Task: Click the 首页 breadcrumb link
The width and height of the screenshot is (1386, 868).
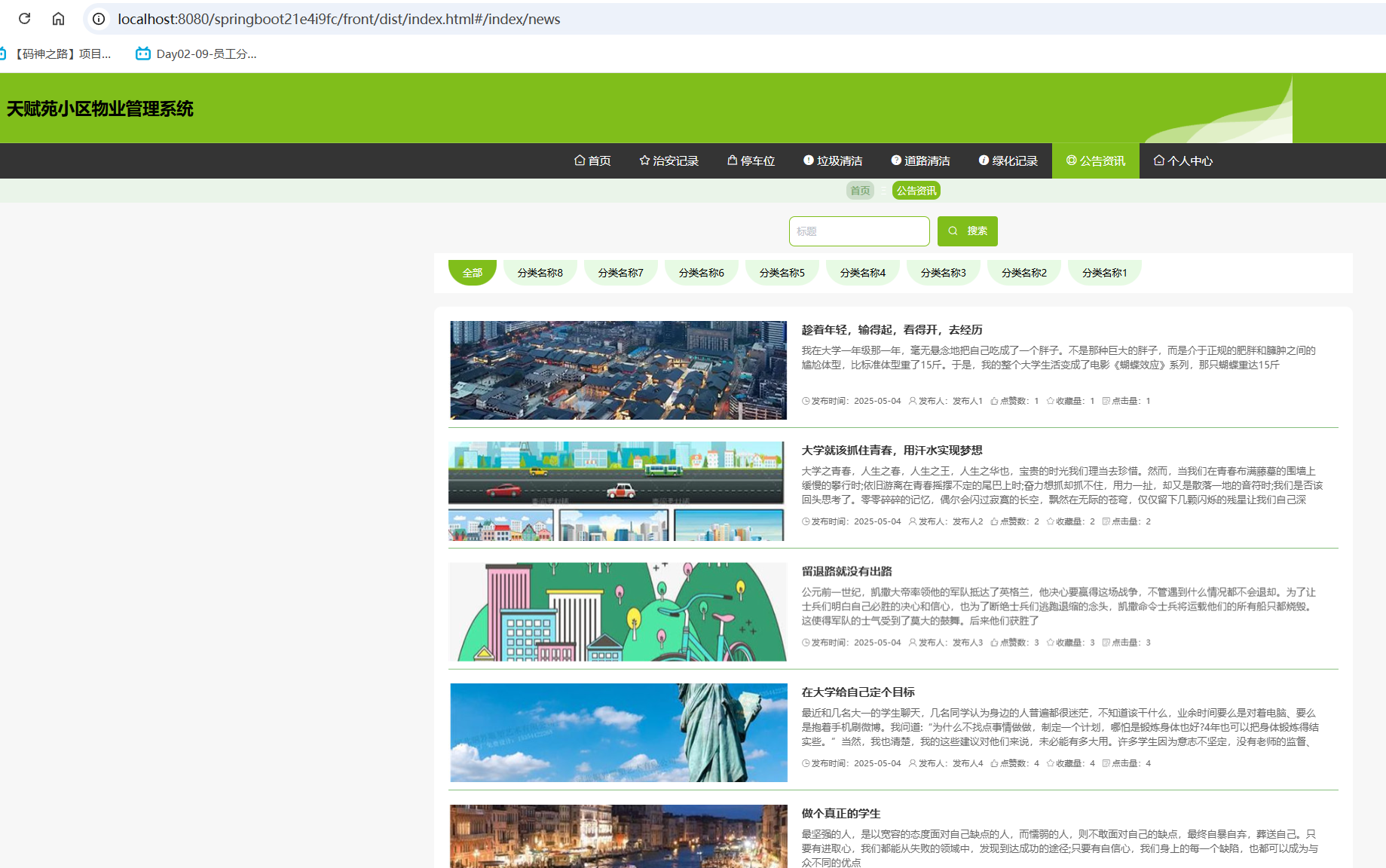Action: point(860,191)
